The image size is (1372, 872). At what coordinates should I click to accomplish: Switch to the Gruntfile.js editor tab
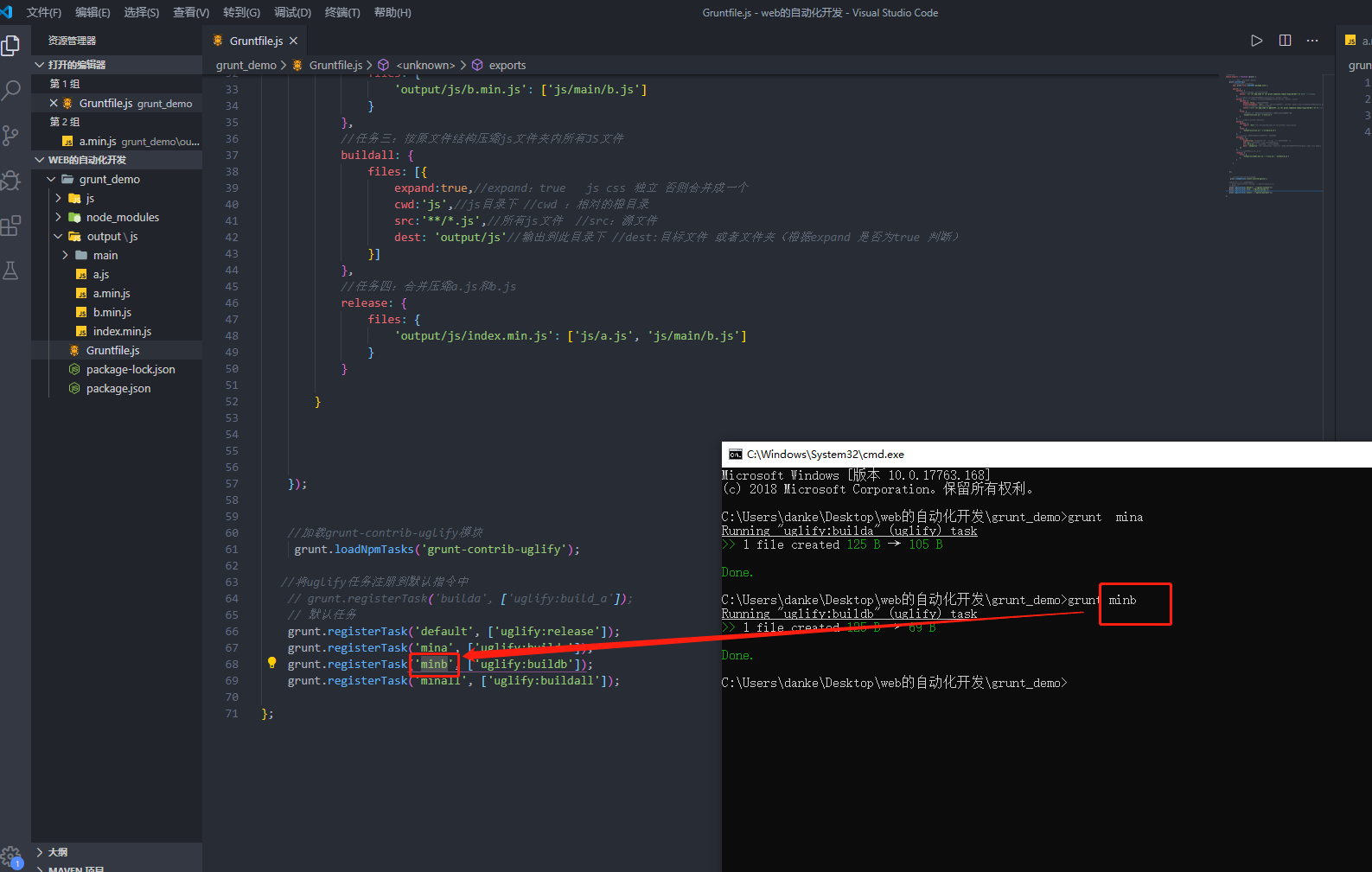256,41
